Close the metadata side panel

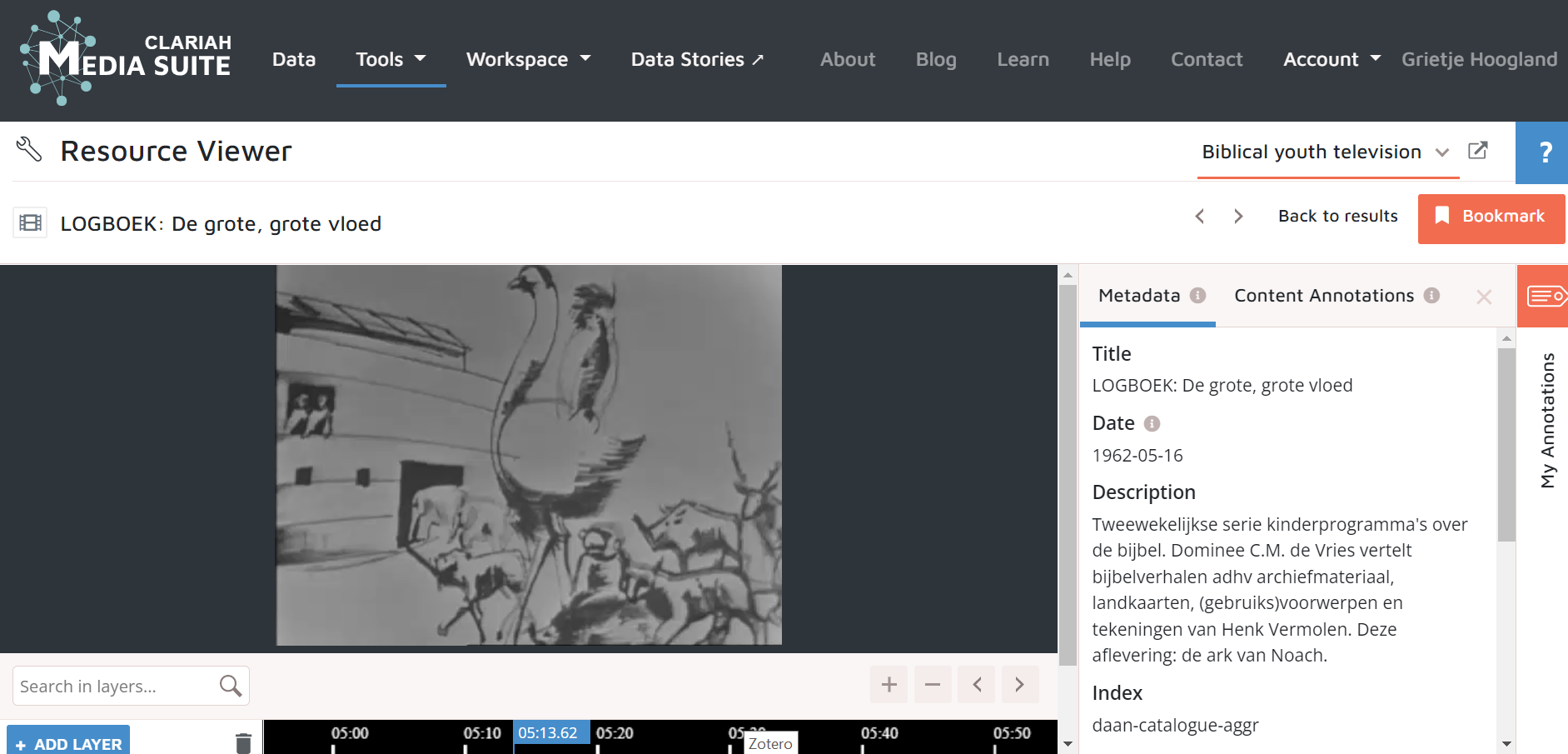(x=1483, y=297)
